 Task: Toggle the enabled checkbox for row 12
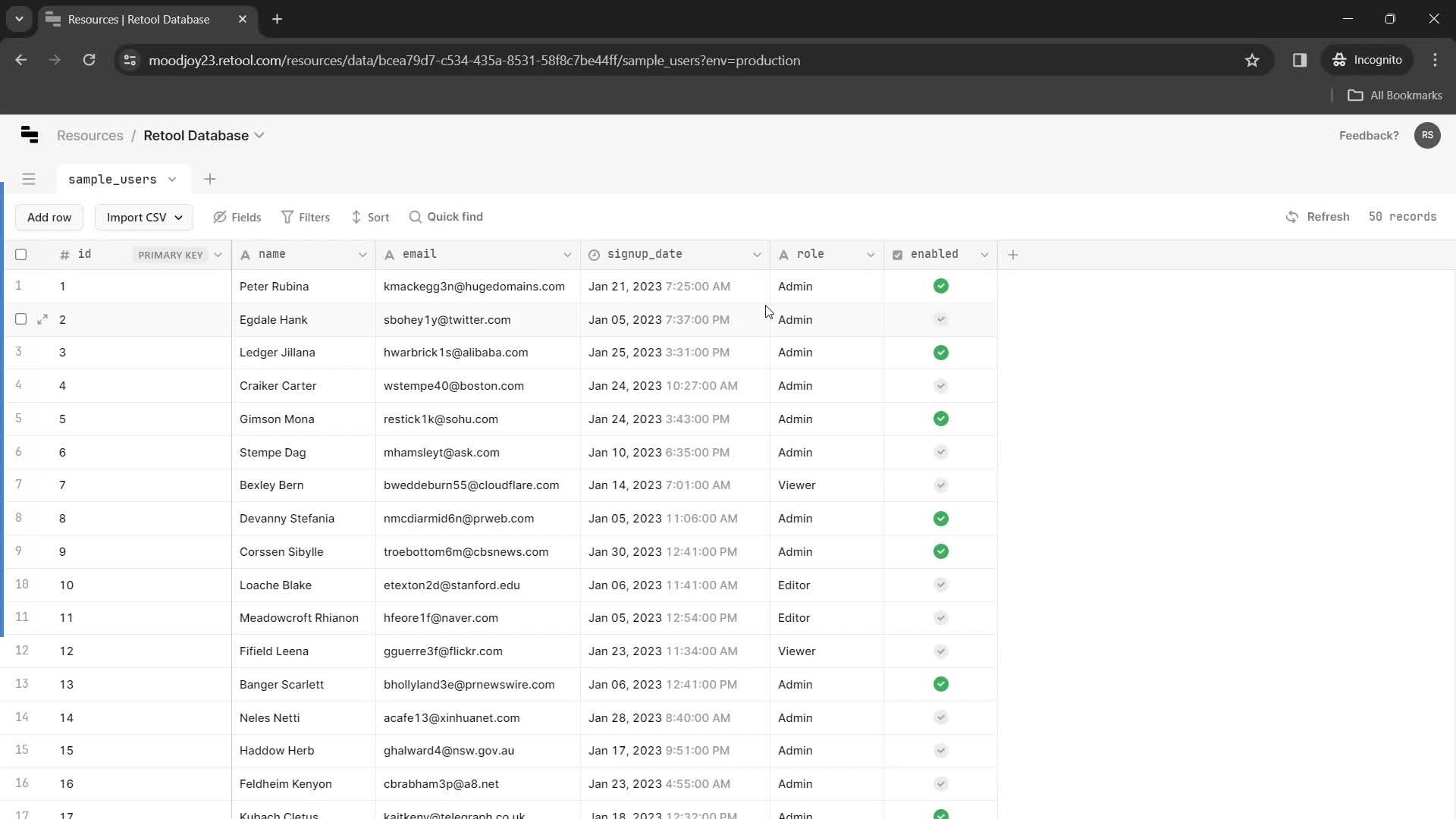coord(941,650)
